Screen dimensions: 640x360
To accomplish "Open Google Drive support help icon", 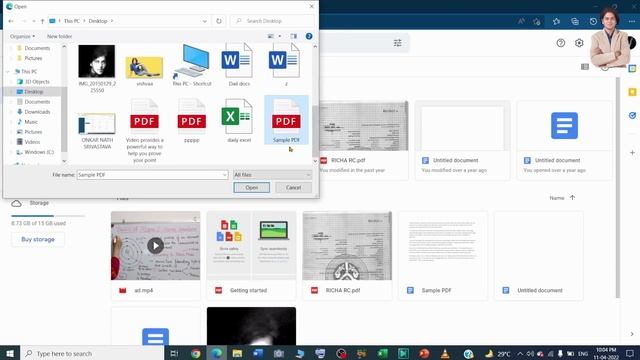I will pyautogui.click(x=560, y=43).
